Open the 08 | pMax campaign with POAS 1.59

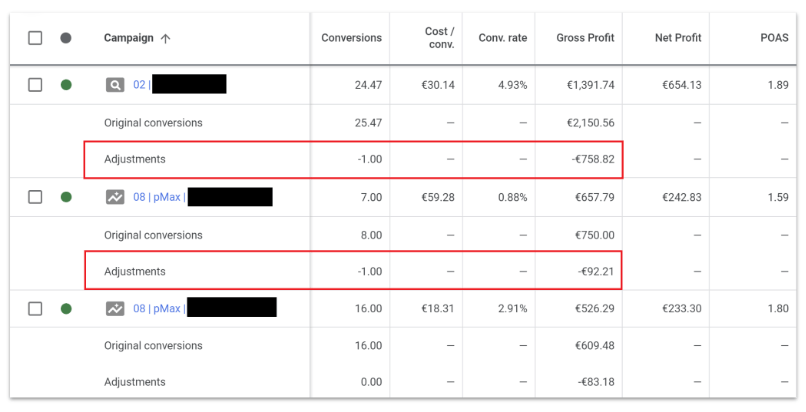coord(159,197)
